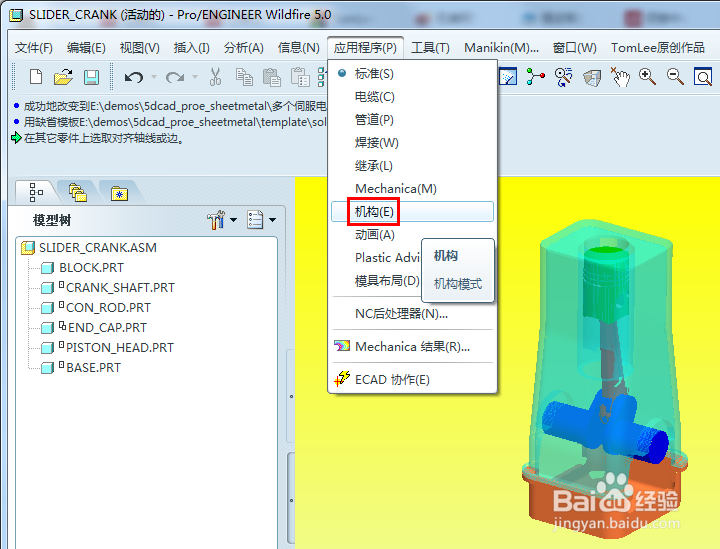Expand the Undo history dropdown arrow

point(154,77)
